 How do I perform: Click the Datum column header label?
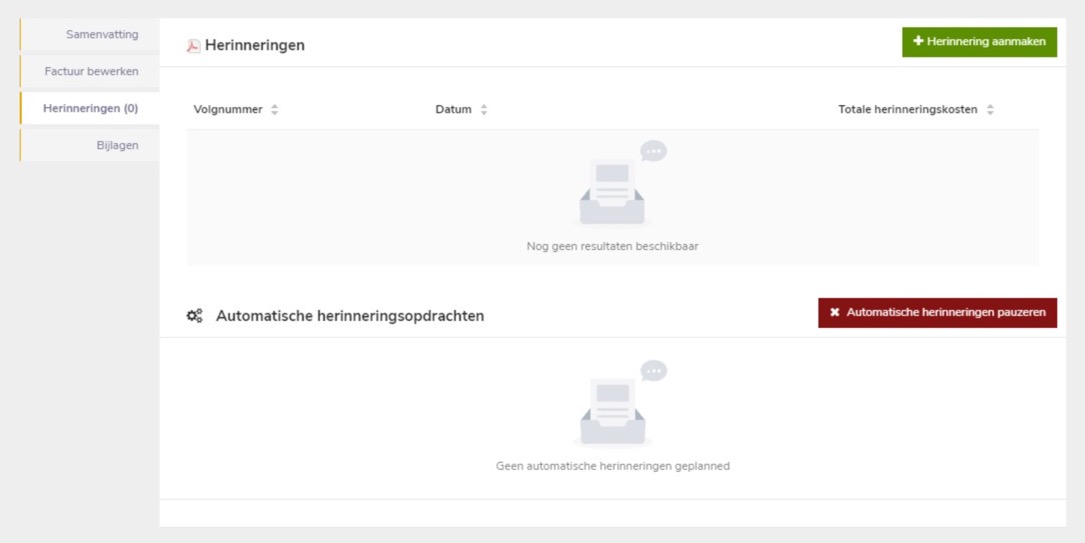pos(453,110)
